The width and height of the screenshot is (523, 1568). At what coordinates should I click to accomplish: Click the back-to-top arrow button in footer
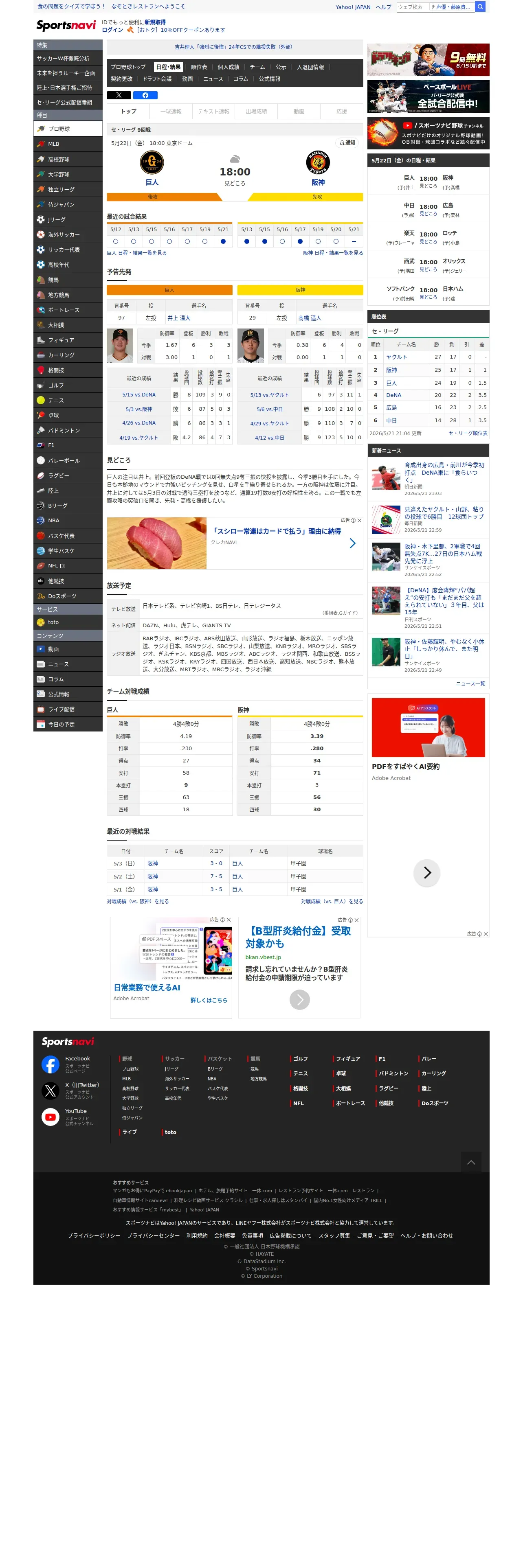coord(470,1162)
